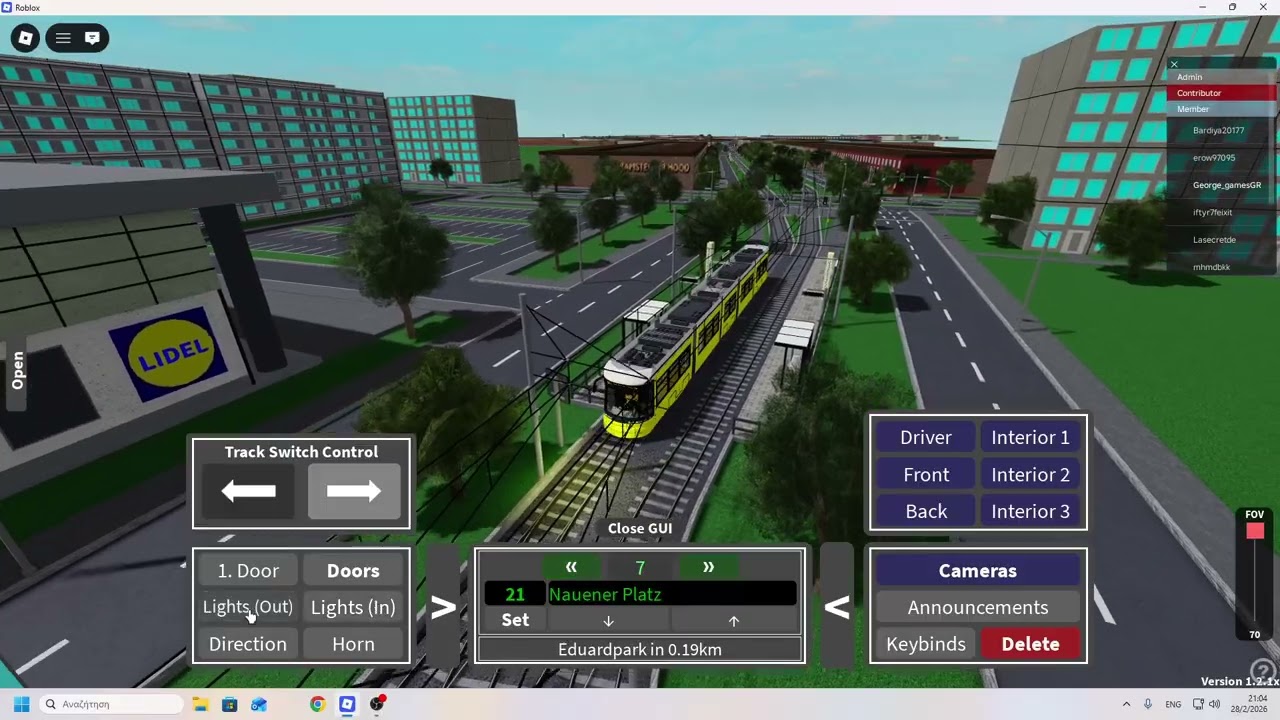Select the Driver camera view

[x=926, y=437]
